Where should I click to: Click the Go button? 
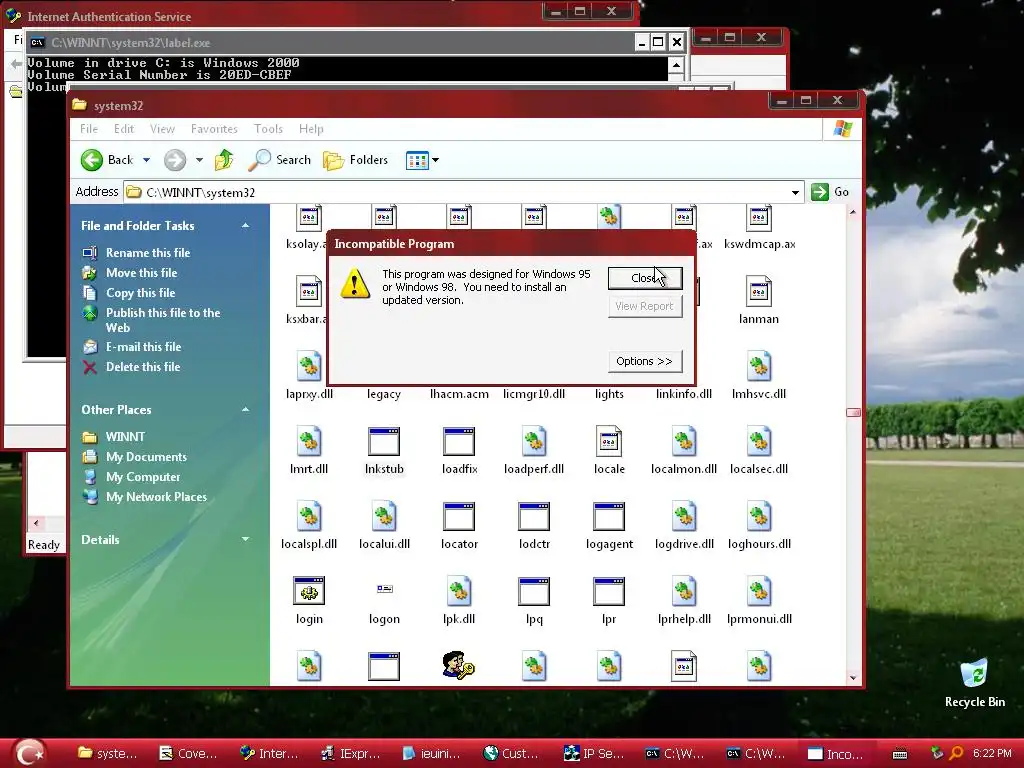pos(830,192)
